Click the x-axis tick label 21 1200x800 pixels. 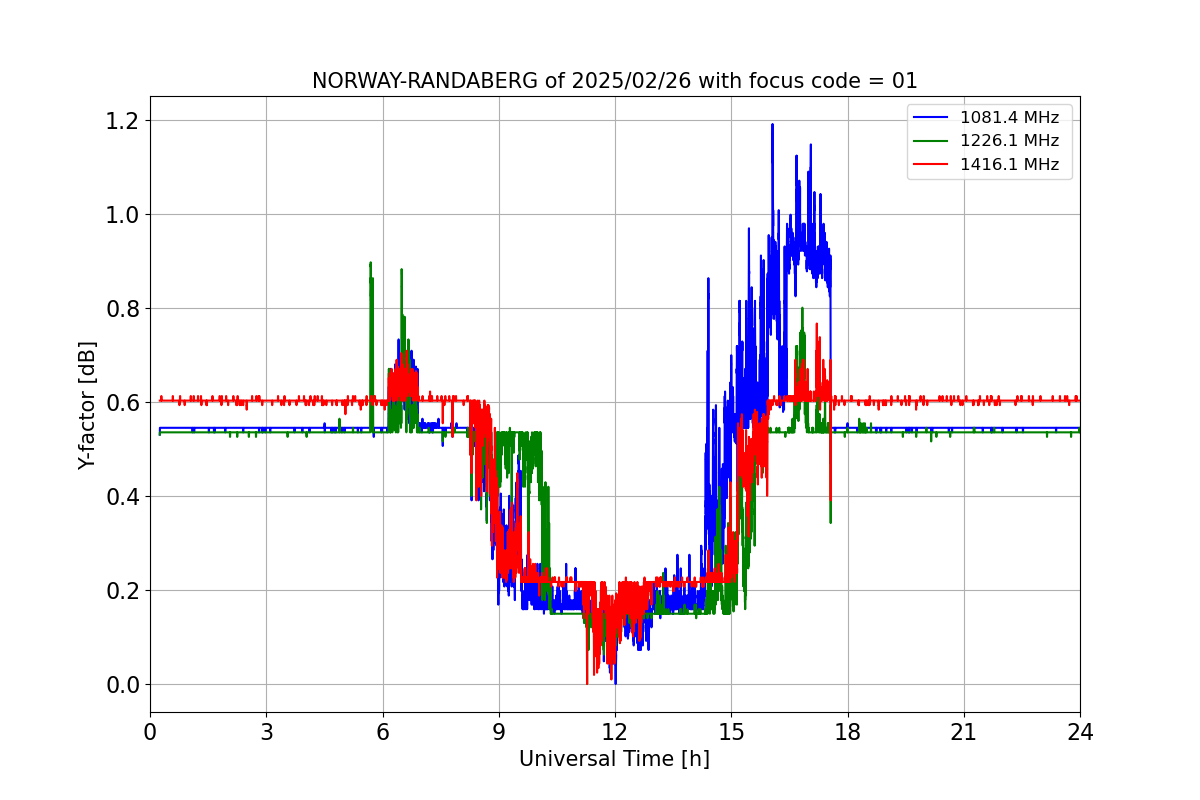coord(964,732)
